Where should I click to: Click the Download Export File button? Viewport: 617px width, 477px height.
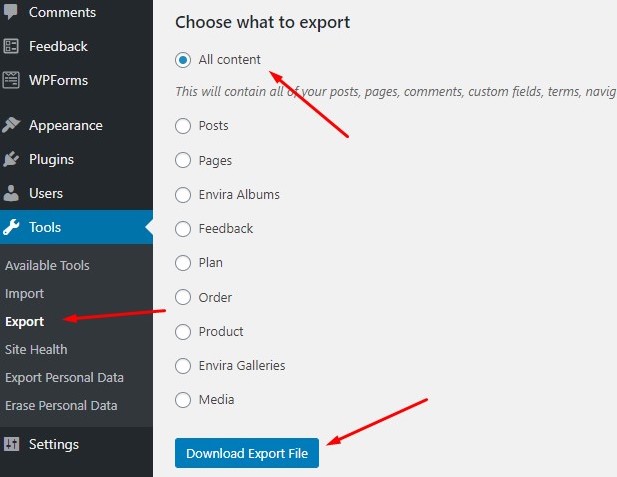coord(247,453)
